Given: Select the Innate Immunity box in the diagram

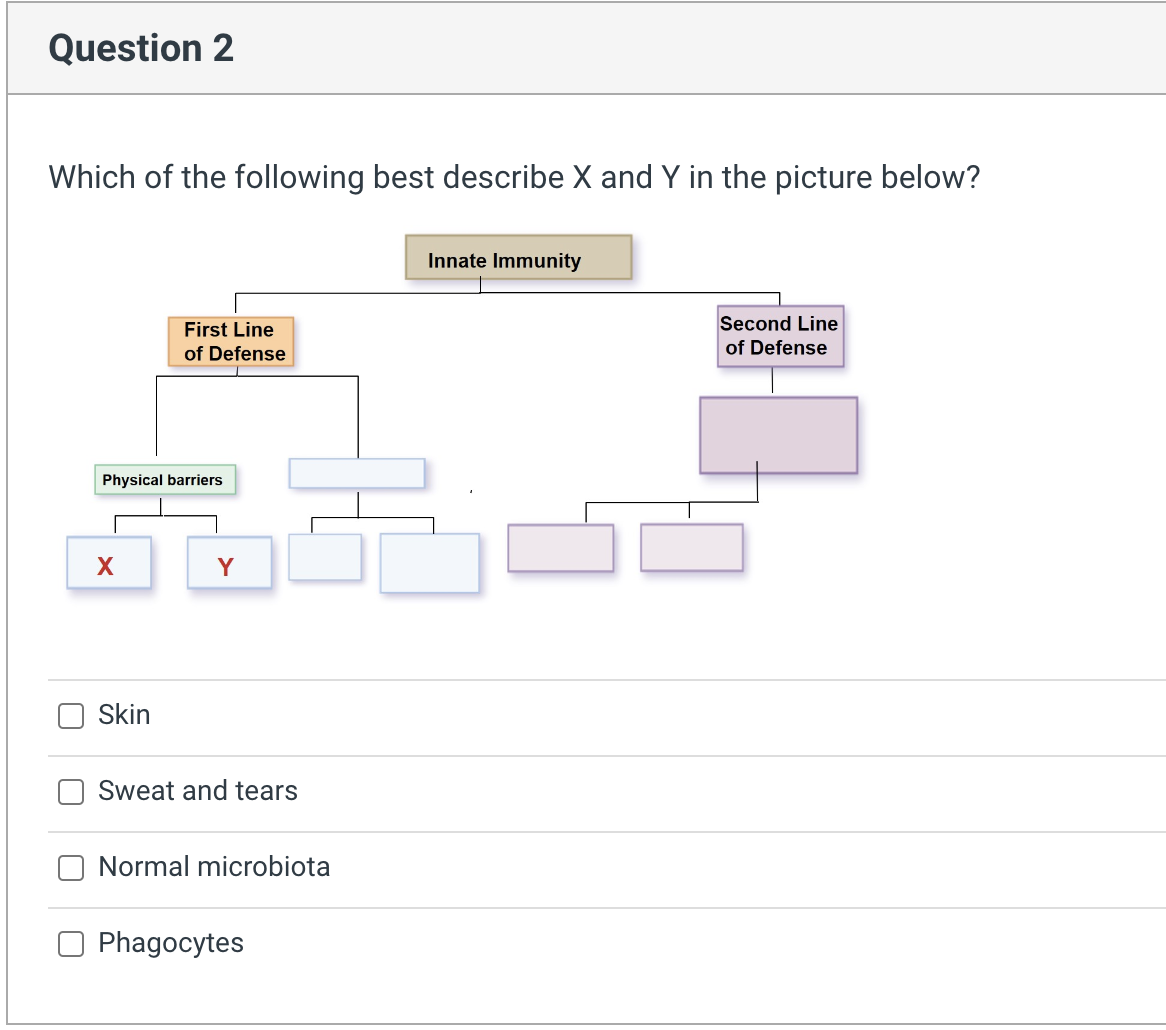Looking at the screenshot, I should point(518,257).
